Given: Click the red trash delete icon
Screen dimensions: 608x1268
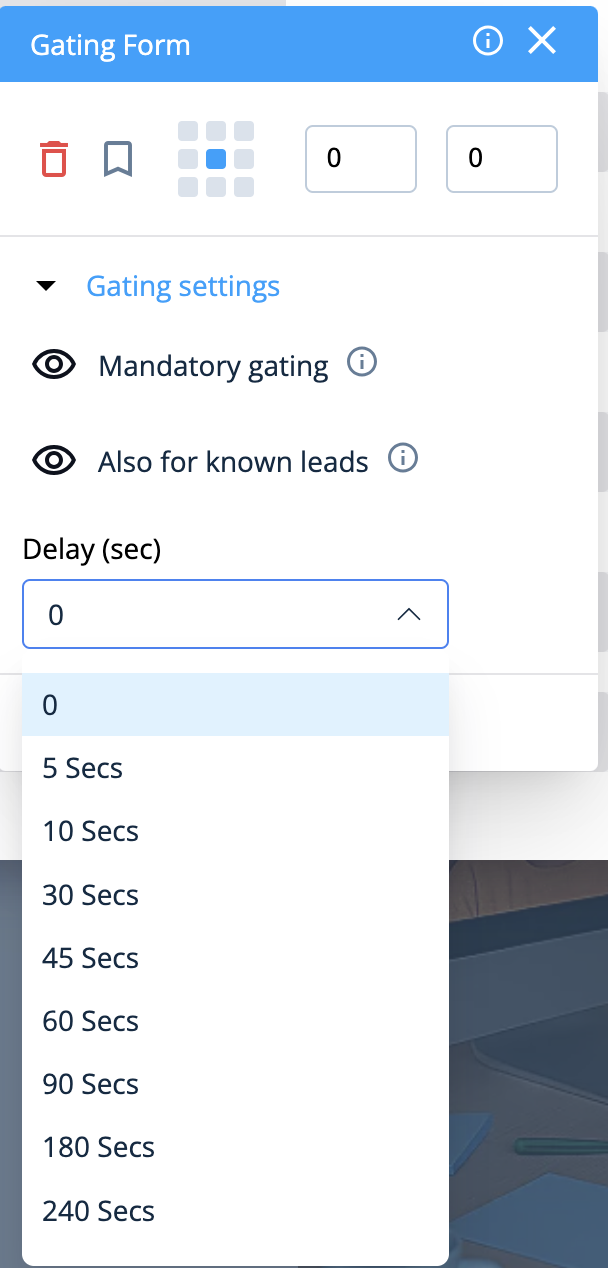Looking at the screenshot, I should click(54, 159).
